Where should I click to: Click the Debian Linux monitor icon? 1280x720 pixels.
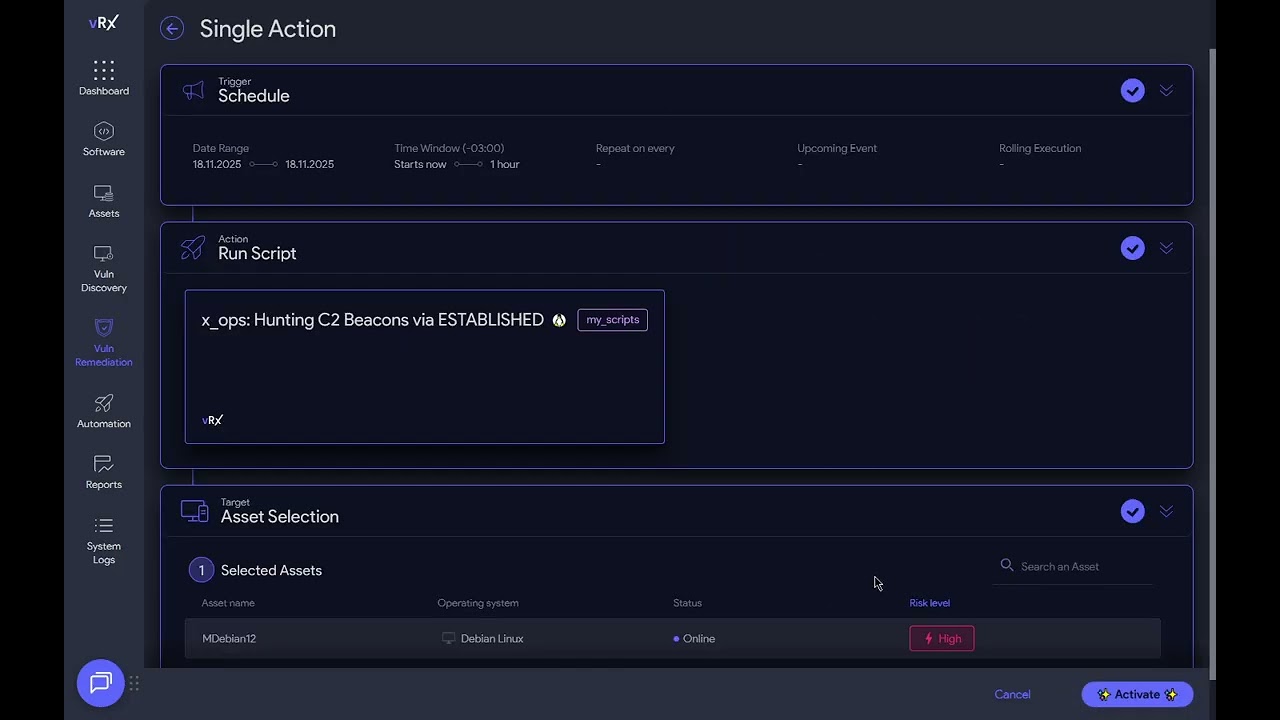pos(448,638)
